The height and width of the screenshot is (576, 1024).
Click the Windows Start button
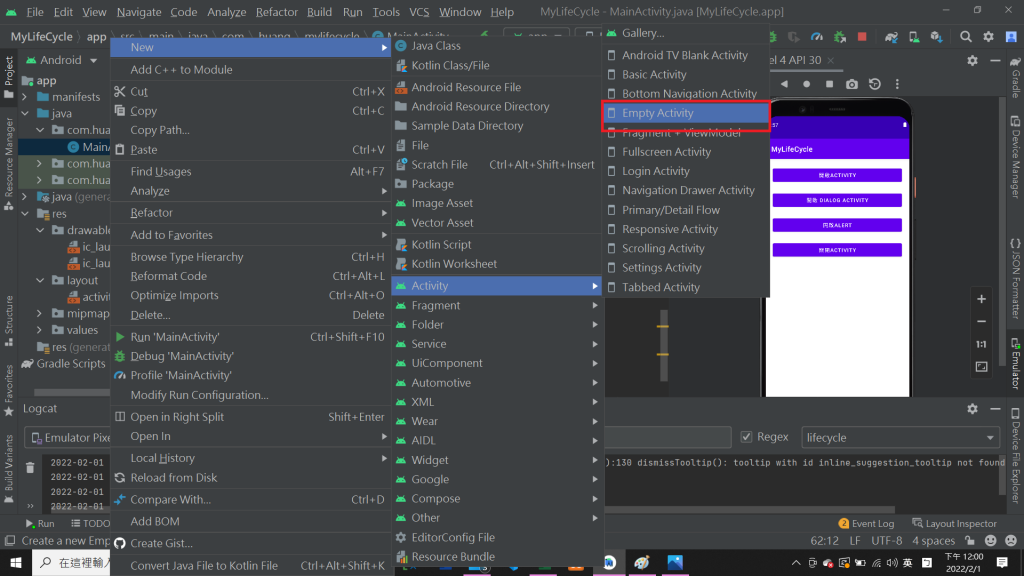(x=16, y=562)
